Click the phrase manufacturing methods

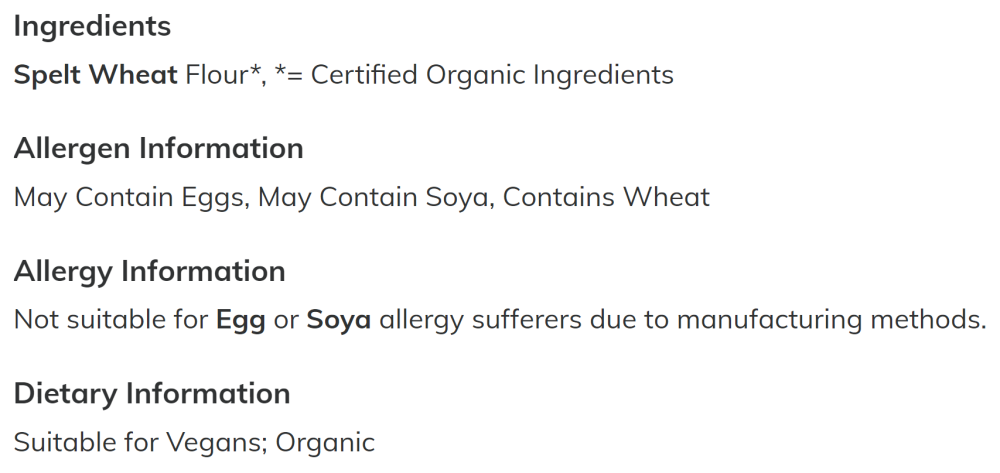[x=831, y=320]
